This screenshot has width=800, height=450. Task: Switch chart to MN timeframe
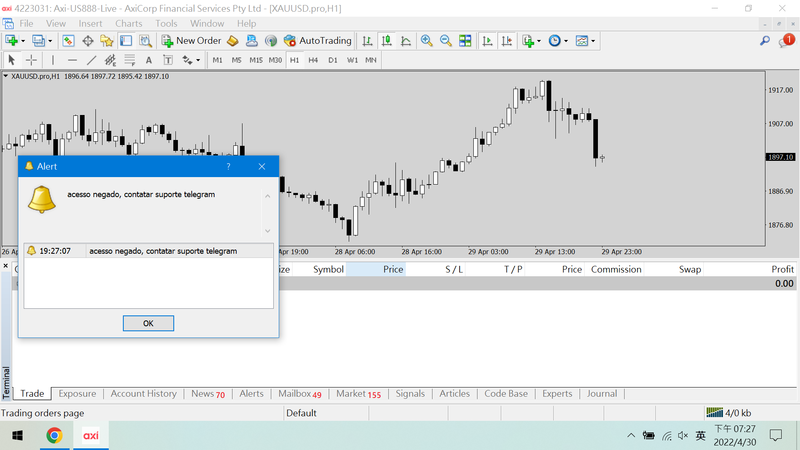click(x=371, y=60)
